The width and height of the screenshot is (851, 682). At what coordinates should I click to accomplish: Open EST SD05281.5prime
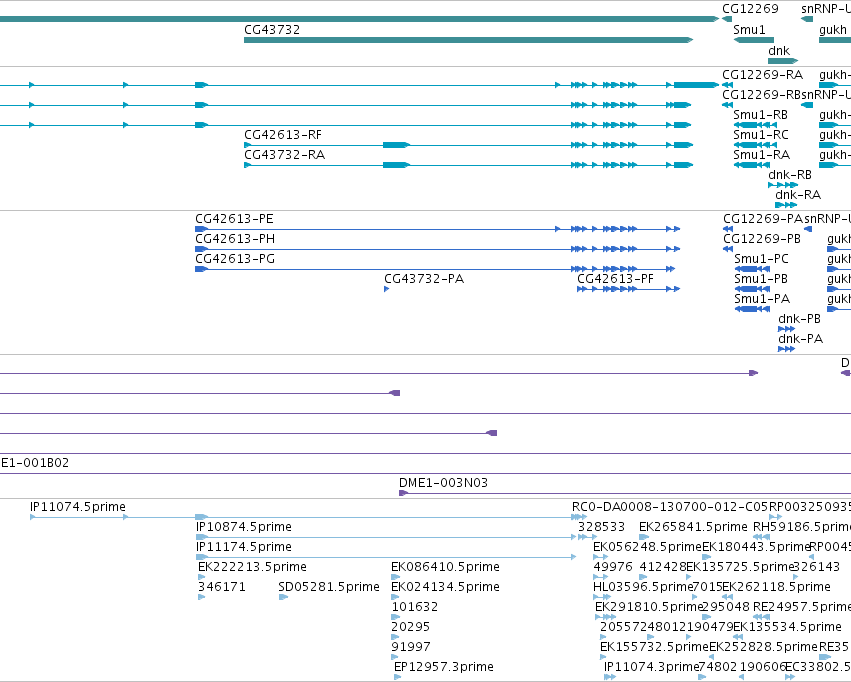pyautogui.click(x=329, y=588)
